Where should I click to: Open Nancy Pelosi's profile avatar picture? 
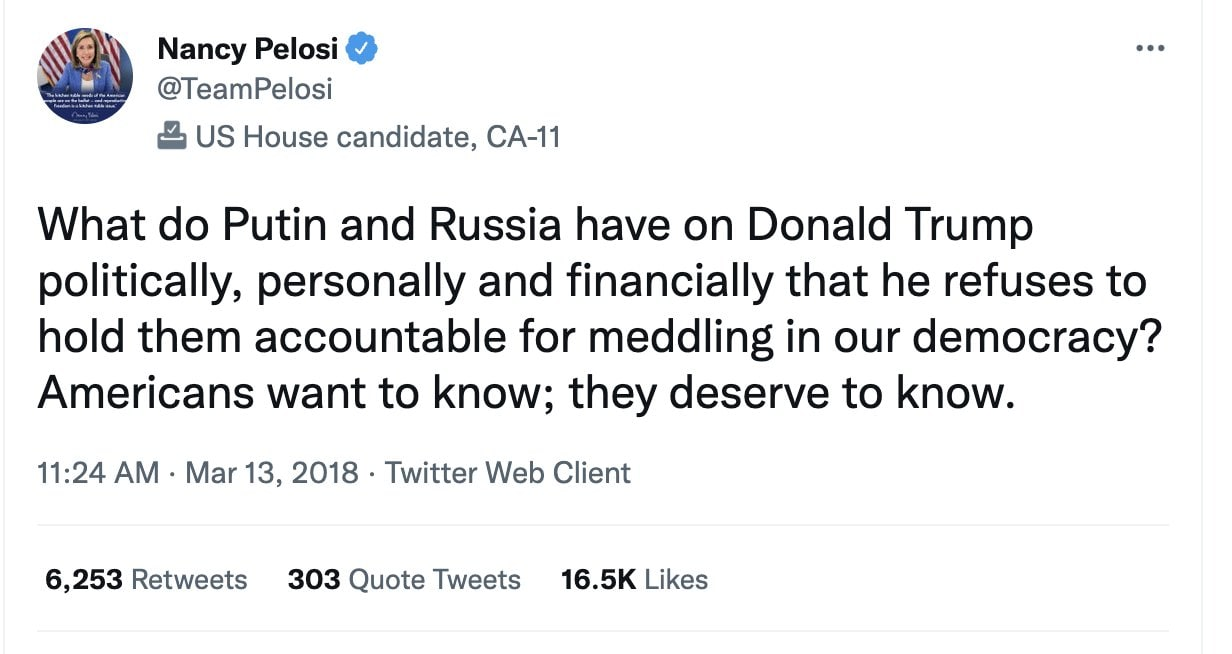(x=85, y=76)
